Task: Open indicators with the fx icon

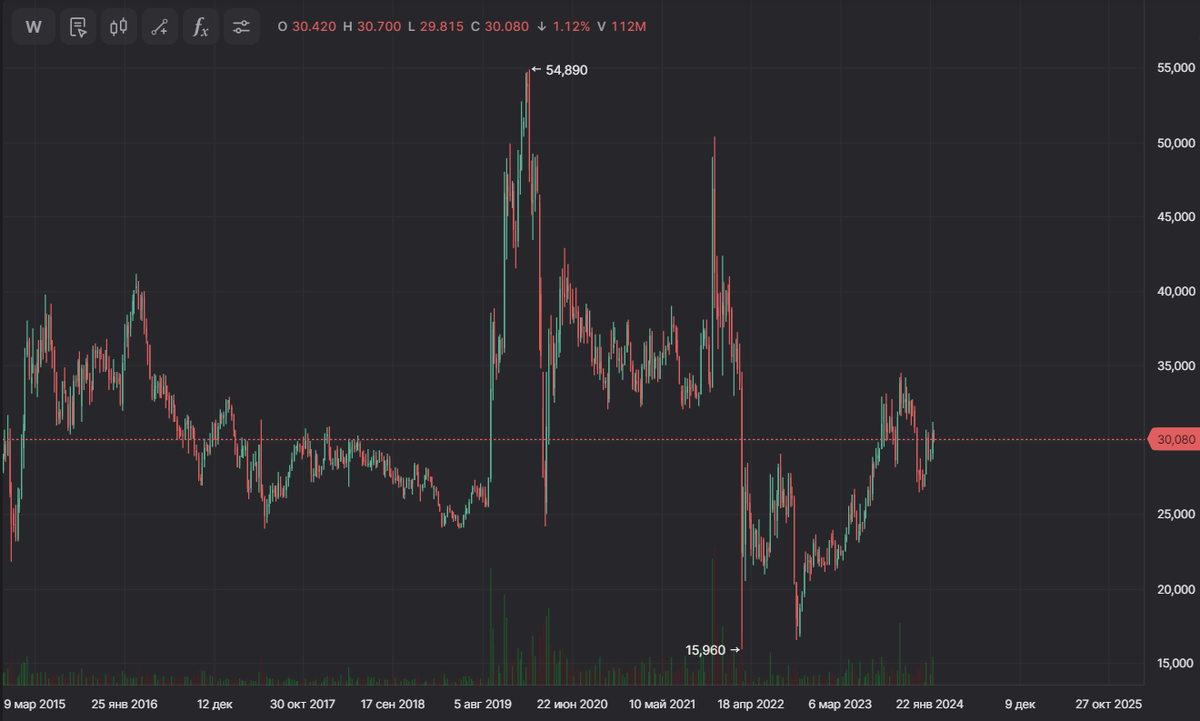Action: (200, 27)
